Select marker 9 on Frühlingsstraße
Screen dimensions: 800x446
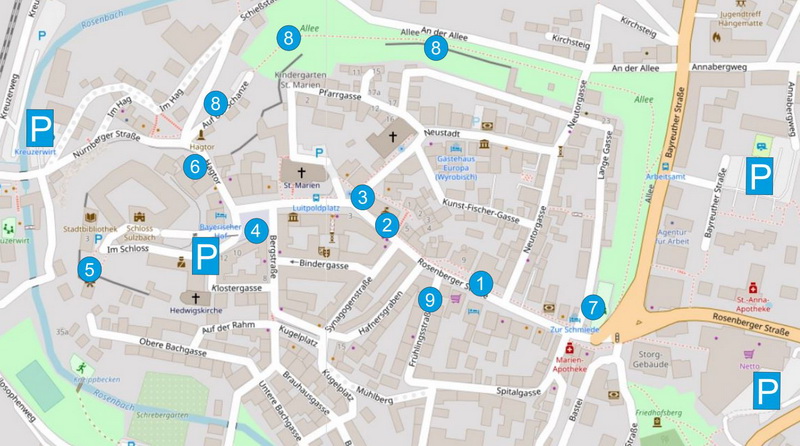[x=430, y=300]
